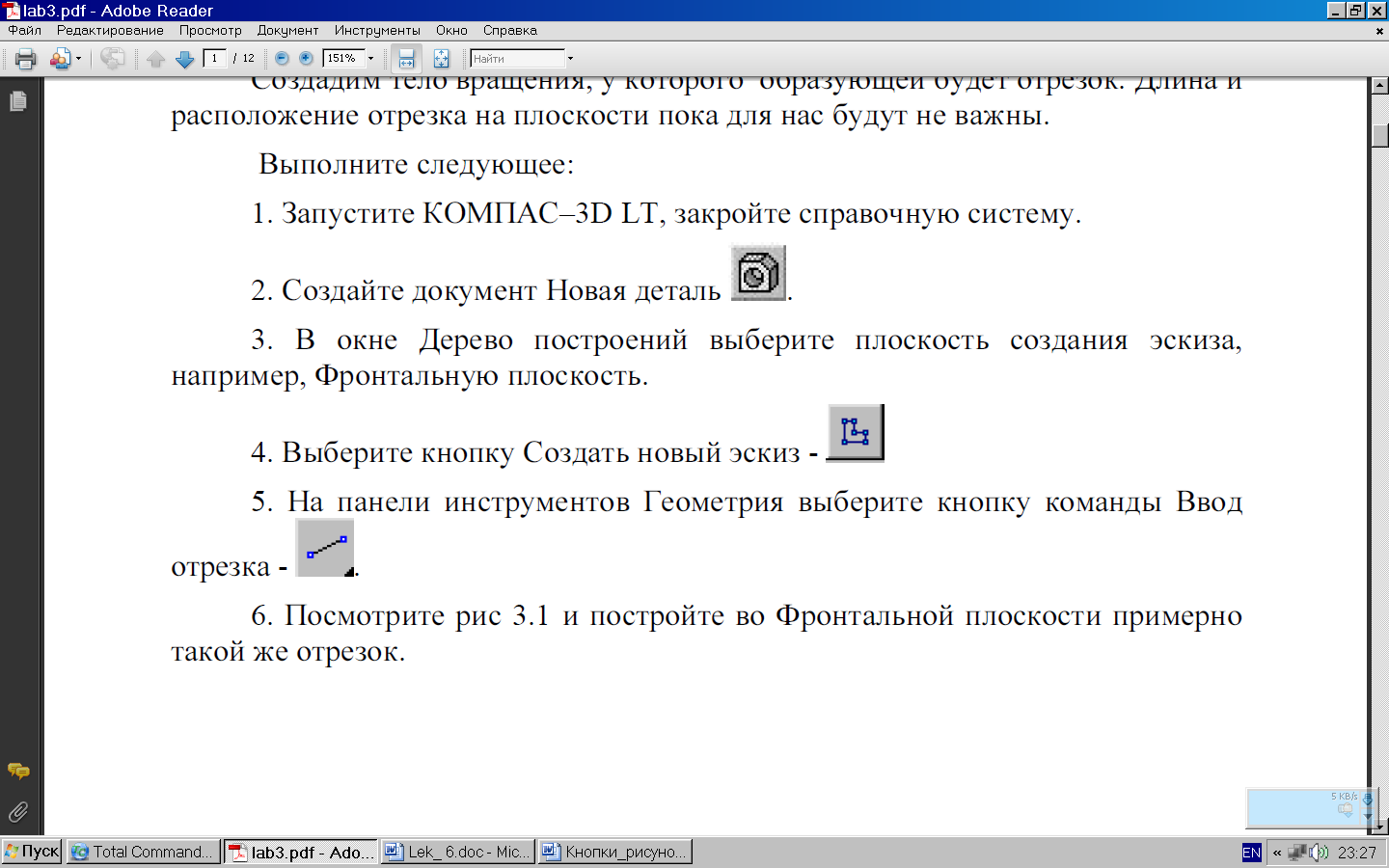Click the '/ 12' total pages text

pyautogui.click(x=244, y=58)
